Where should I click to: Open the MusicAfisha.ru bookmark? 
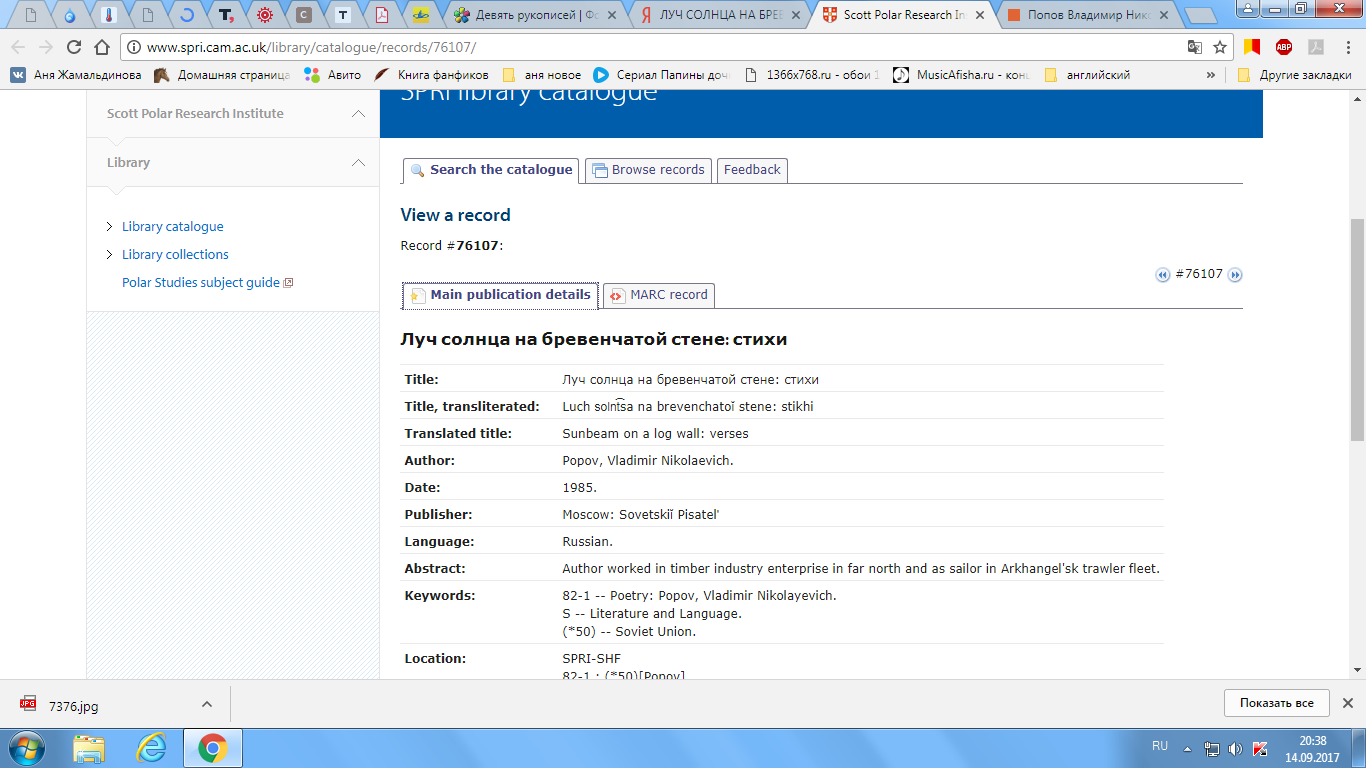(x=960, y=75)
